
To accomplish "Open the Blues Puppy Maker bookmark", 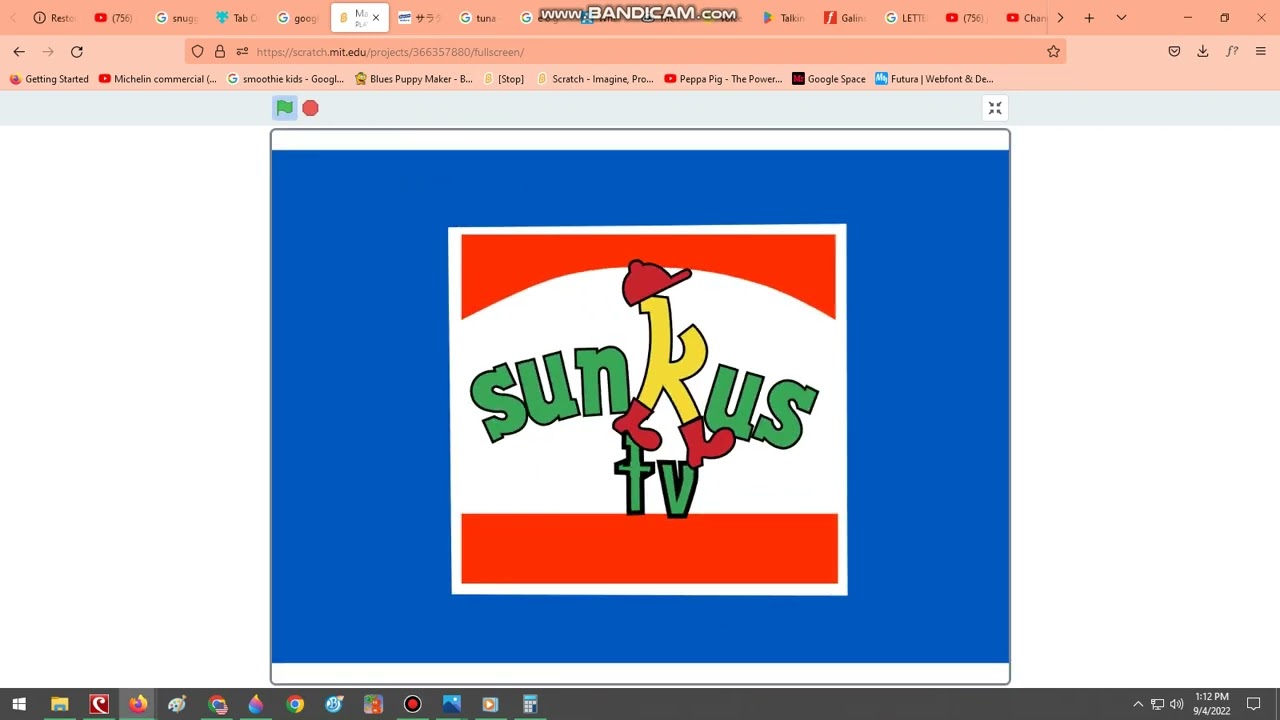I will (x=414, y=79).
